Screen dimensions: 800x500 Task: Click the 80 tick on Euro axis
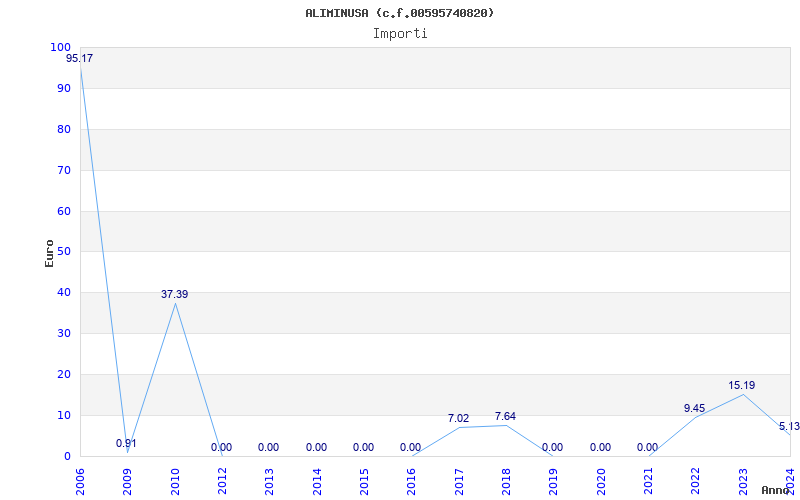64,129
